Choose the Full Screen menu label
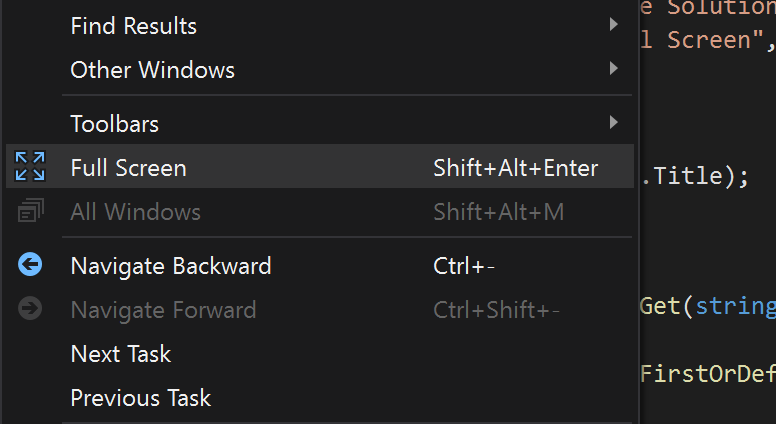Screen dimensions: 776x424 tap(129, 168)
